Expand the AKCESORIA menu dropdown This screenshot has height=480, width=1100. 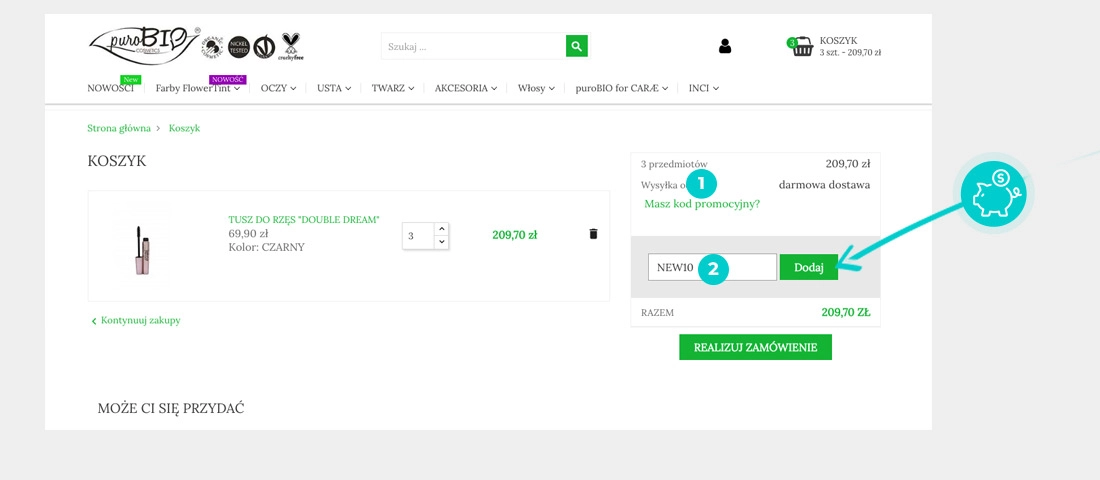(466, 88)
